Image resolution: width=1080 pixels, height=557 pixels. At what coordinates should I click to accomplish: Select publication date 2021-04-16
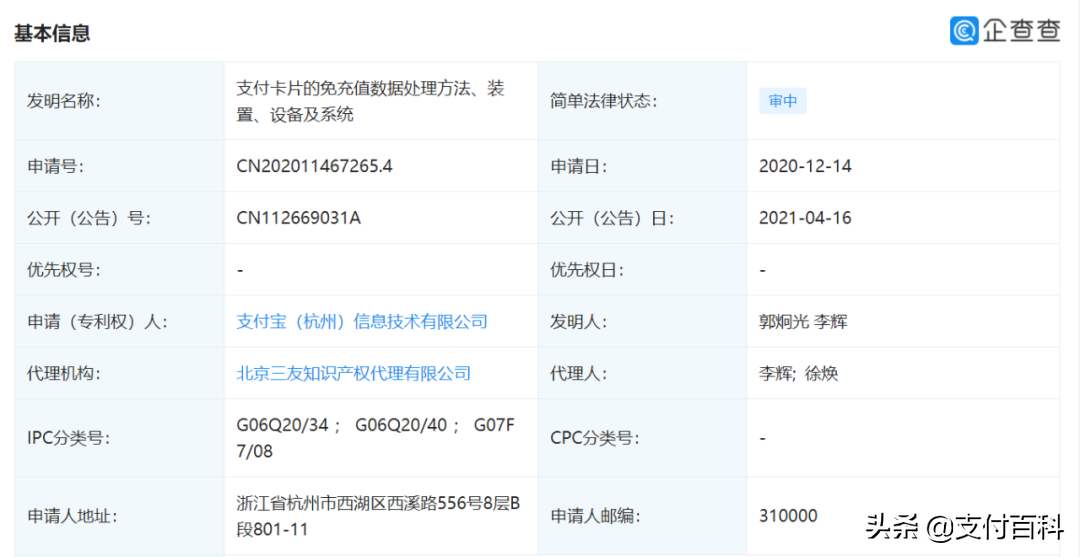coord(805,218)
